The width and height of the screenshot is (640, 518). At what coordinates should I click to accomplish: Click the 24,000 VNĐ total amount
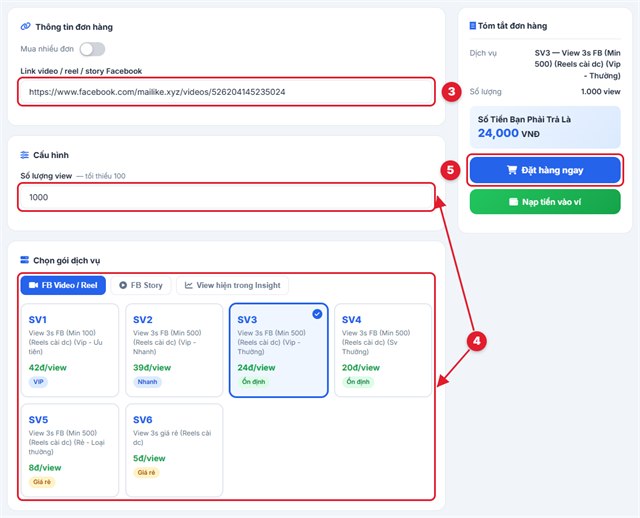coord(509,133)
